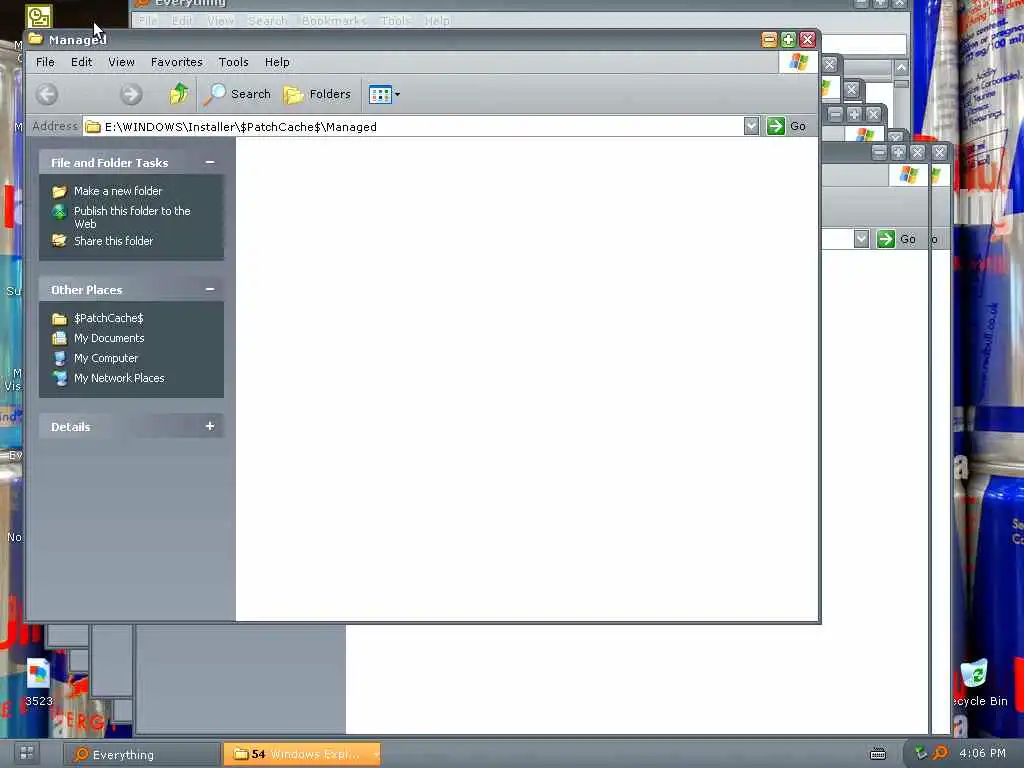The height and width of the screenshot is (768, 1024).
Task: Click the My Computer icon in Other Places
Action: tap(59, 358)
